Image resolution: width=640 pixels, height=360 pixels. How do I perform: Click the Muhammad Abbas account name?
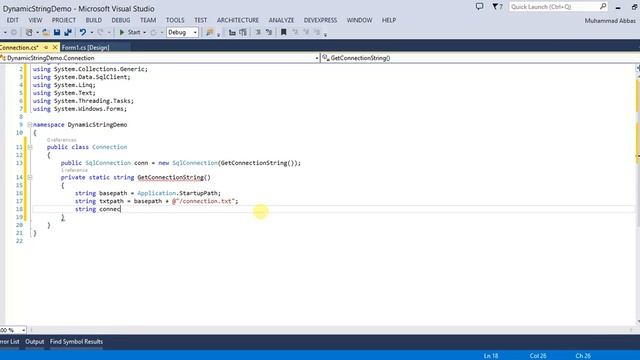[x=610, y=20]
